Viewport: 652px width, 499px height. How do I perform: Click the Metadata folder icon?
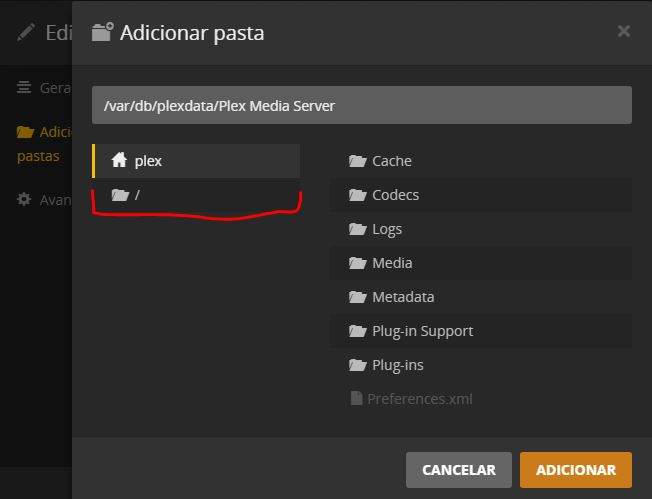(357, 297)
